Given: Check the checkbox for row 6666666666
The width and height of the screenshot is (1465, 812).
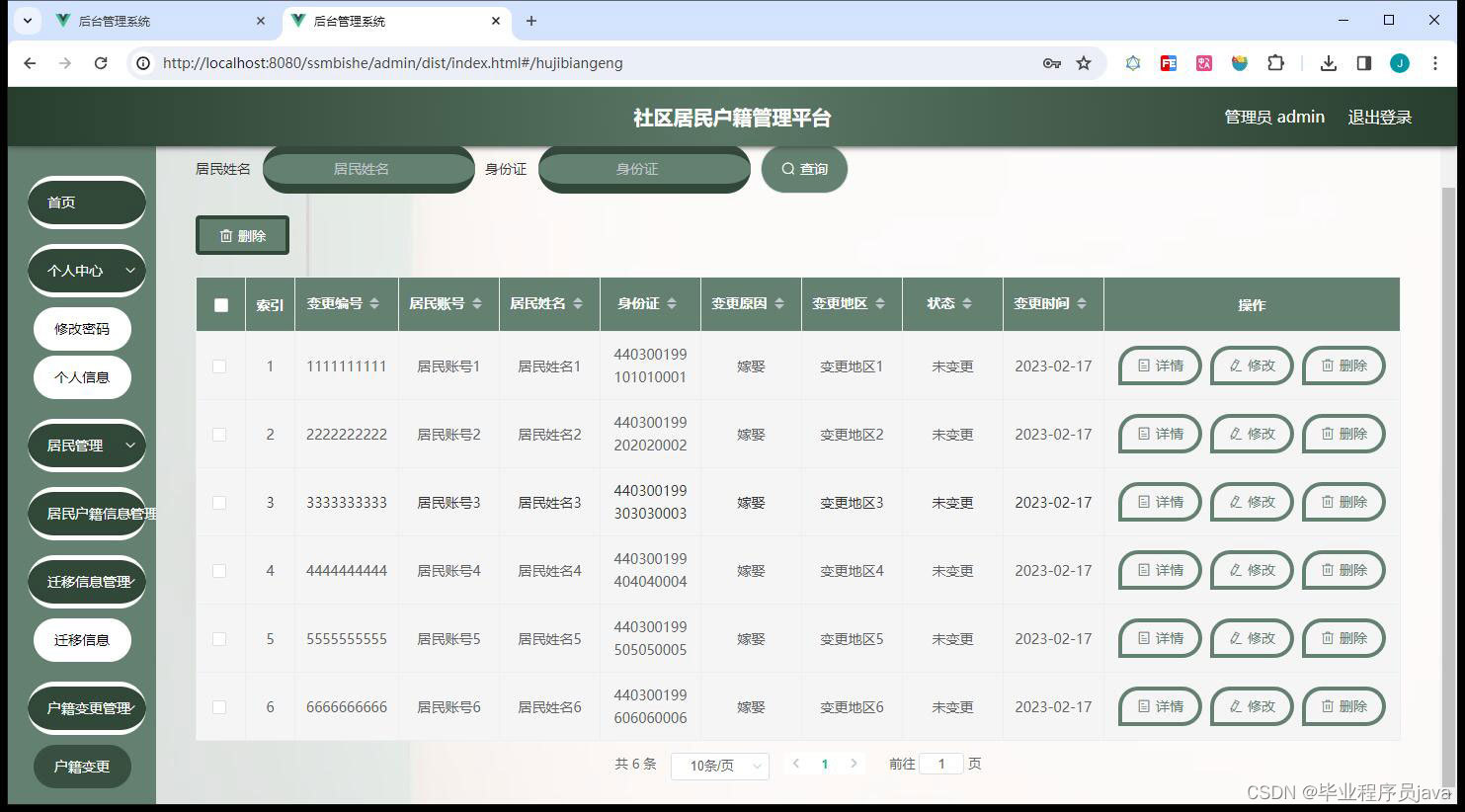Looking at the screenshot, I should [219, 707].
